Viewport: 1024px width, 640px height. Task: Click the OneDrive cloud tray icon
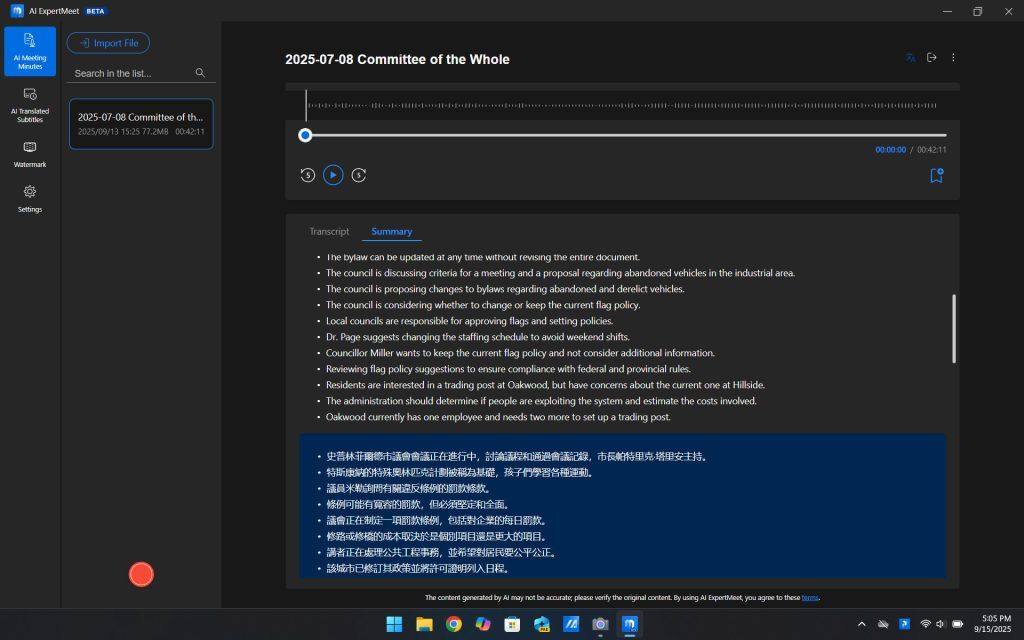tap(883, 624)
